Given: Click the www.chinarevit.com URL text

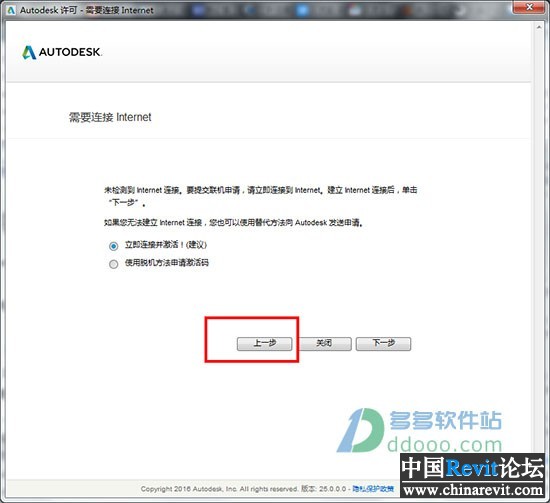Looking at the screenshot, I should click(473, 490).
